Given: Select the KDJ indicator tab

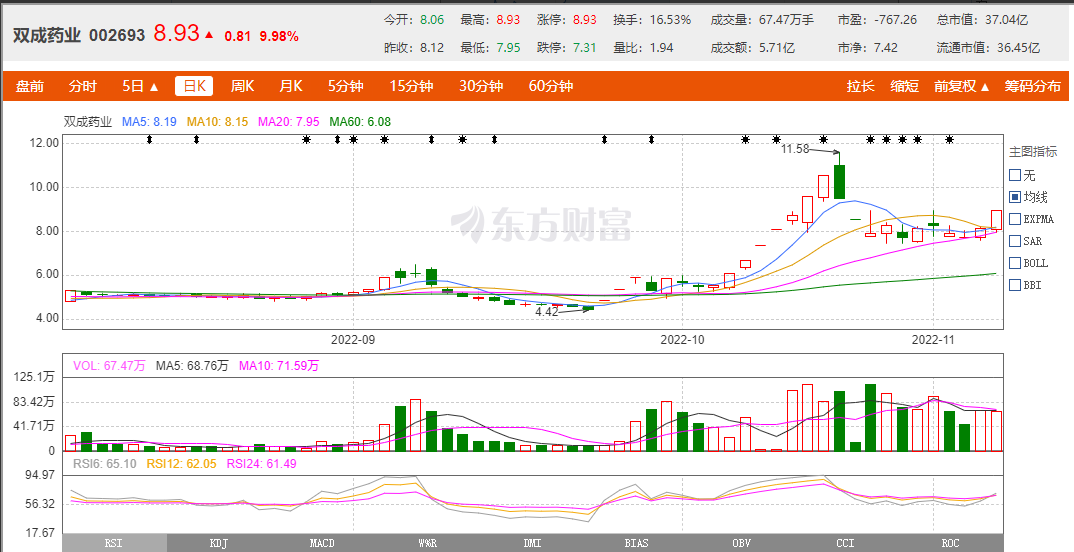Looking at the screenshot, I should pos(218,543).
